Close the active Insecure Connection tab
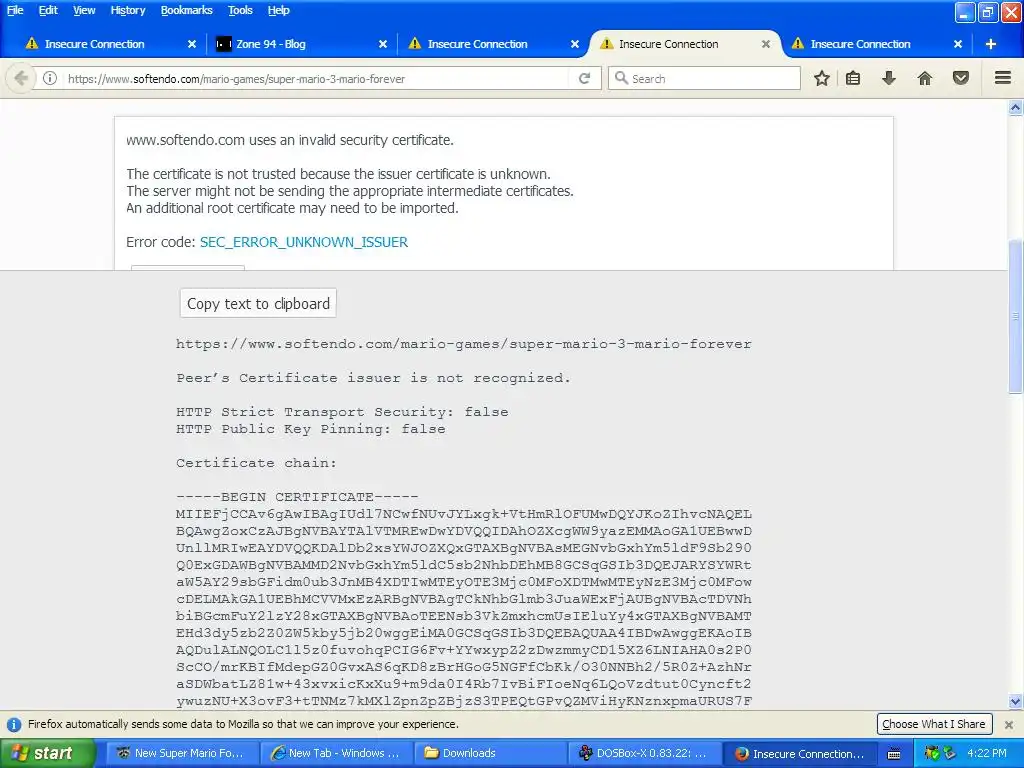 coord(766,44)
